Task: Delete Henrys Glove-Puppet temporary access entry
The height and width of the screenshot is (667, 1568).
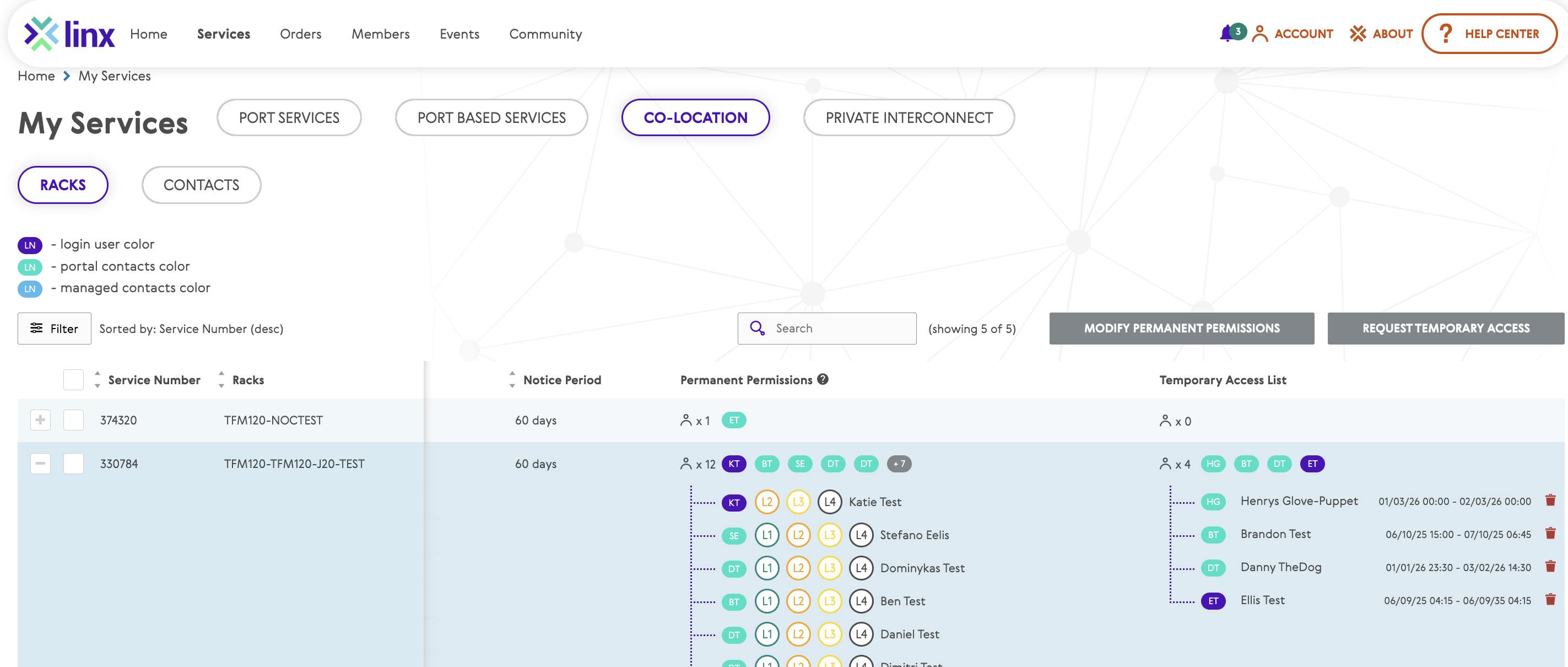Action: coord(1550,500)
